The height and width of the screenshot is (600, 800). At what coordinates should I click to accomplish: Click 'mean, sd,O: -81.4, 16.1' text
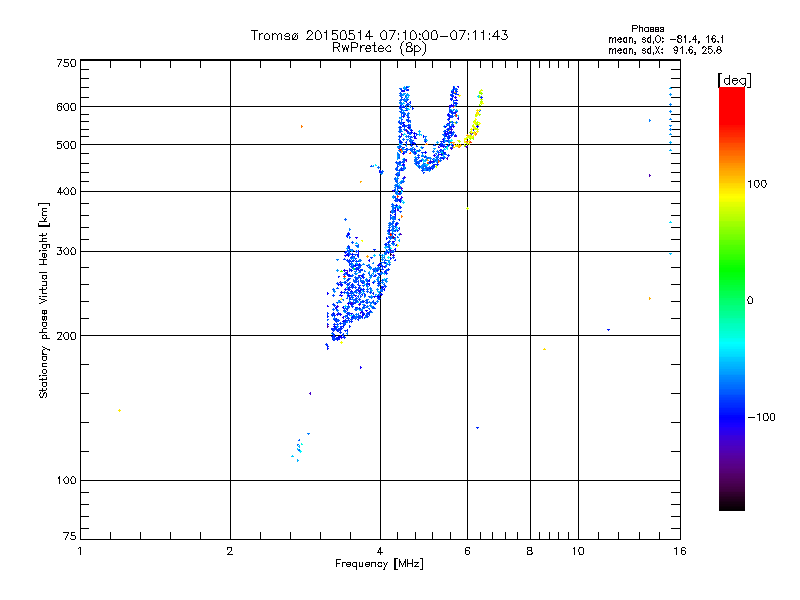click(x=666, y=39)
